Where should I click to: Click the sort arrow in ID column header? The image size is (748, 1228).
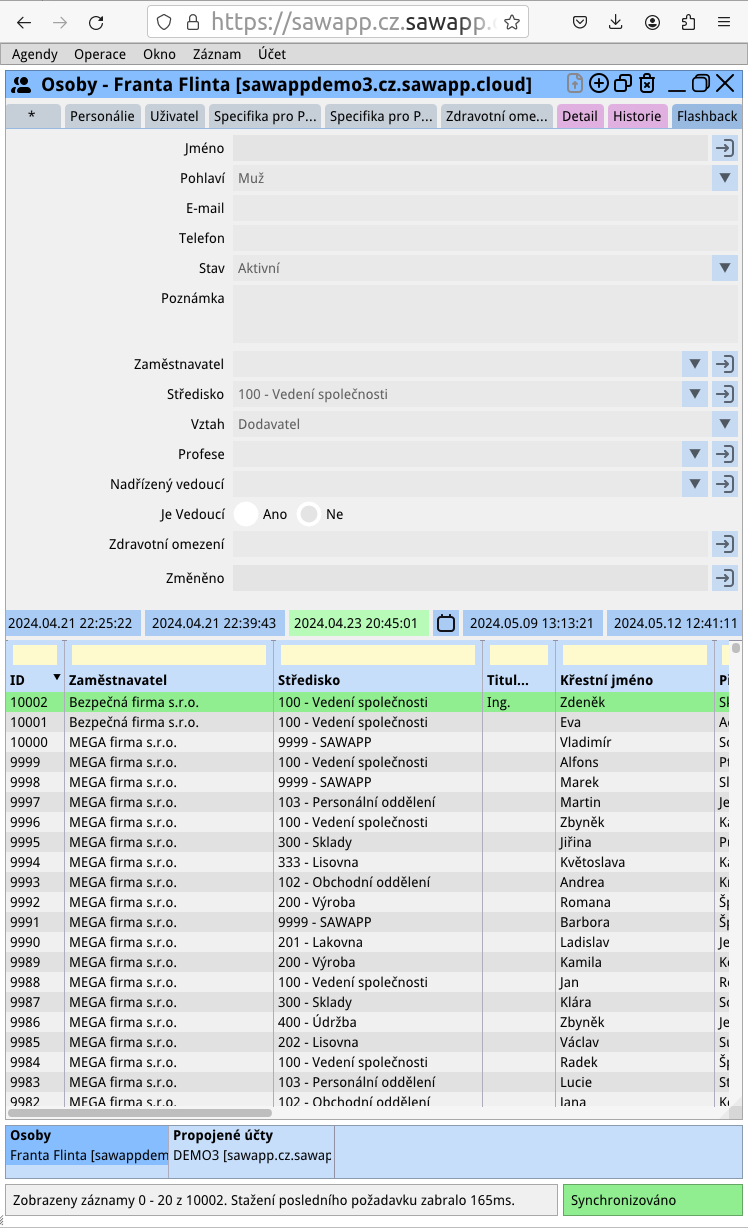(56, 678)
